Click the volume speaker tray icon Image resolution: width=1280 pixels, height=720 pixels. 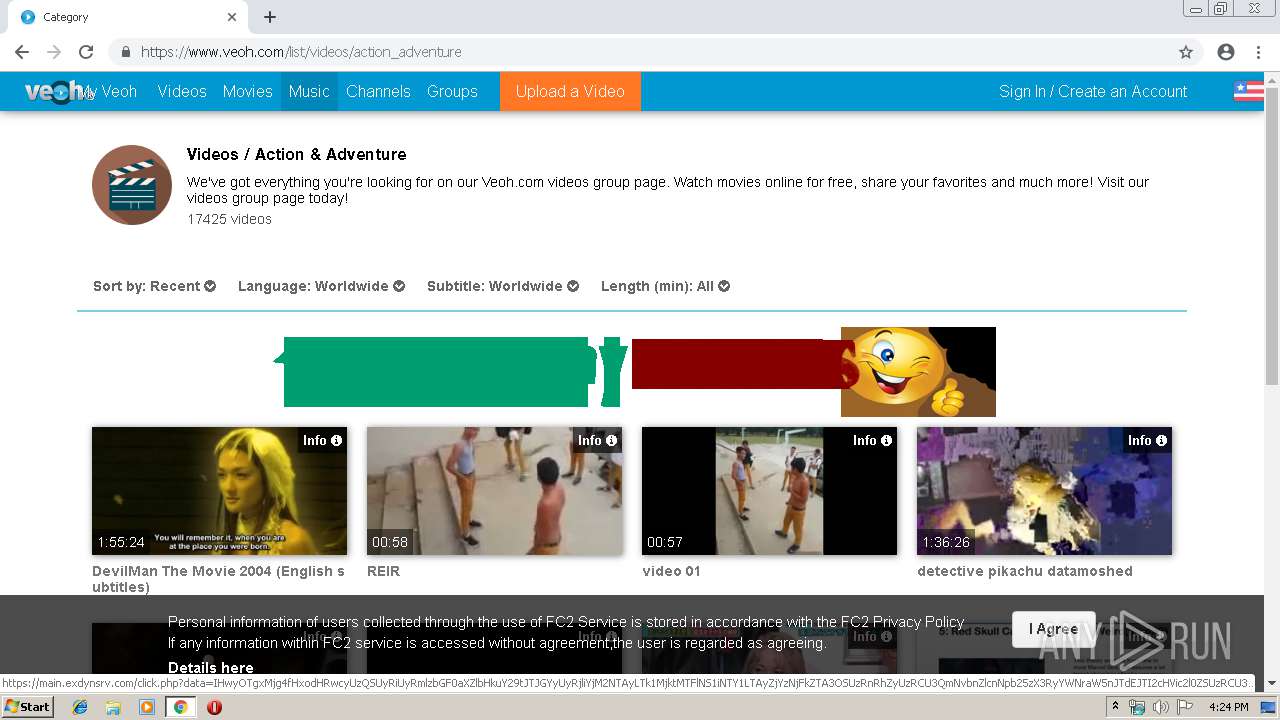(x=1160, y=707)
